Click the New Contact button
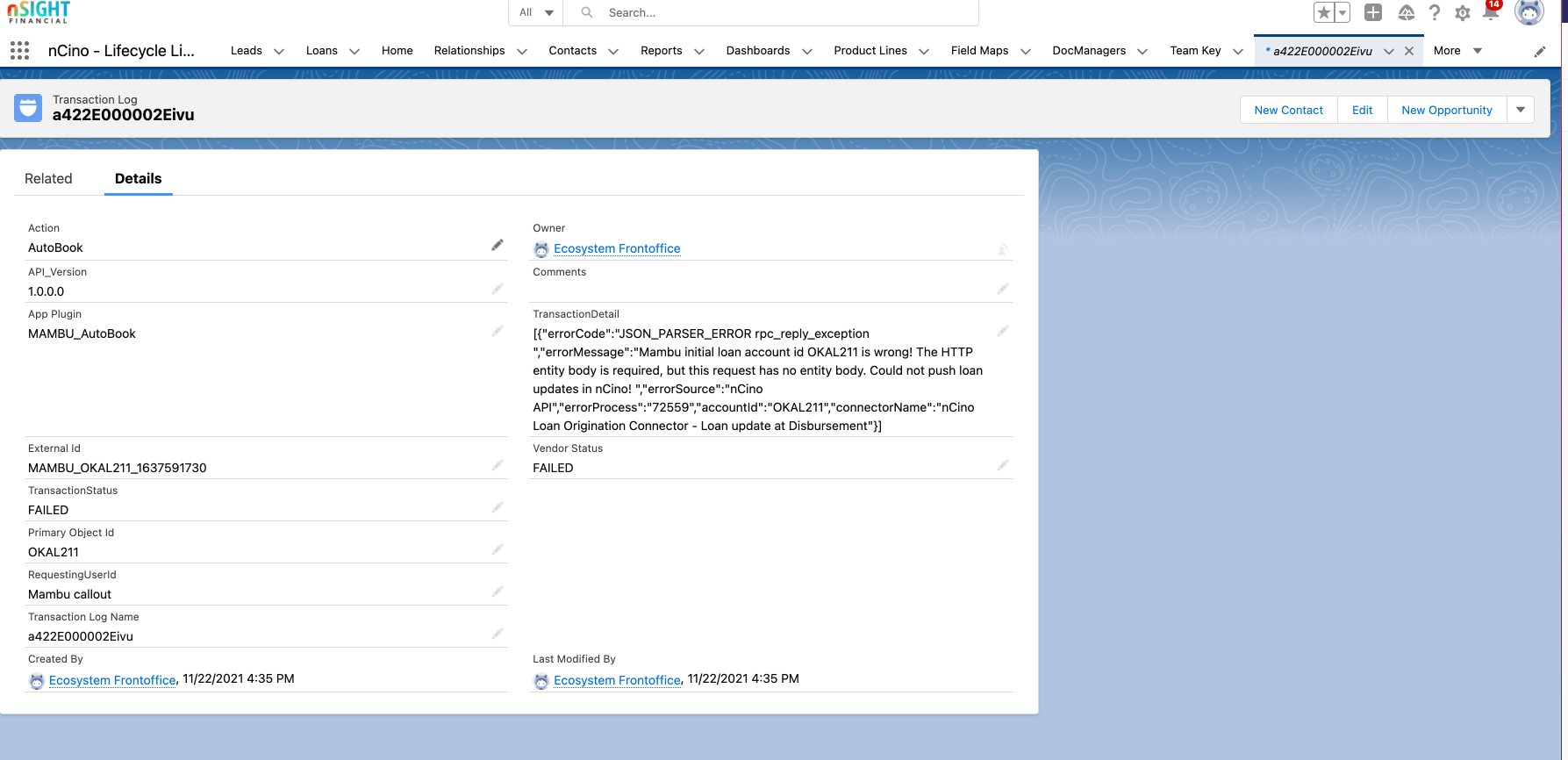 pos(1288,110)
